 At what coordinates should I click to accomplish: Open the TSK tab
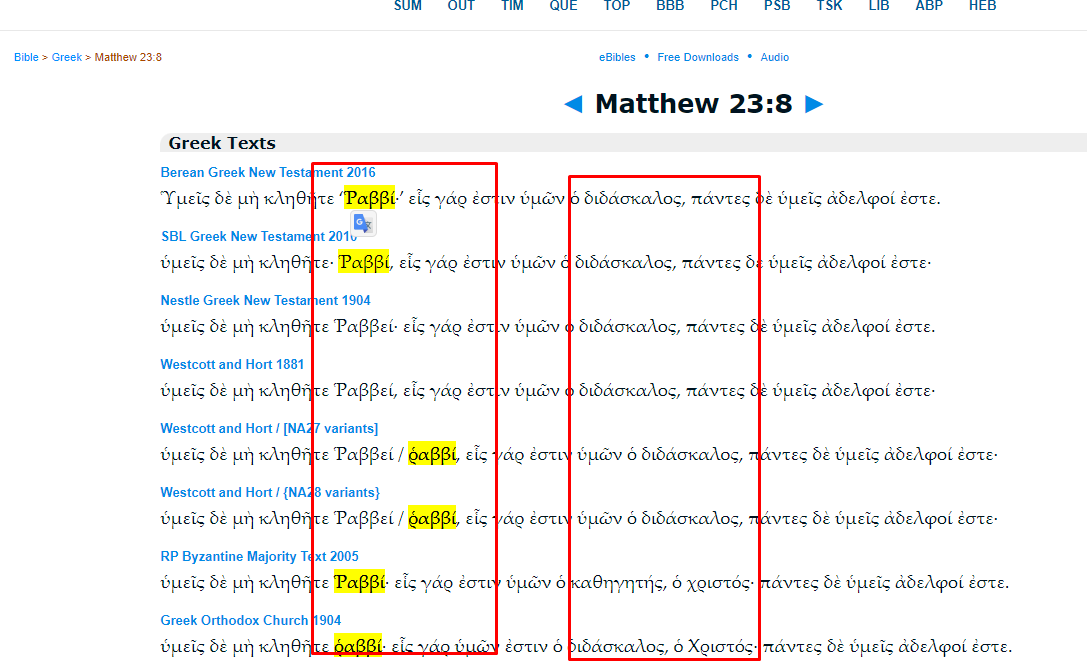(829, 6)
